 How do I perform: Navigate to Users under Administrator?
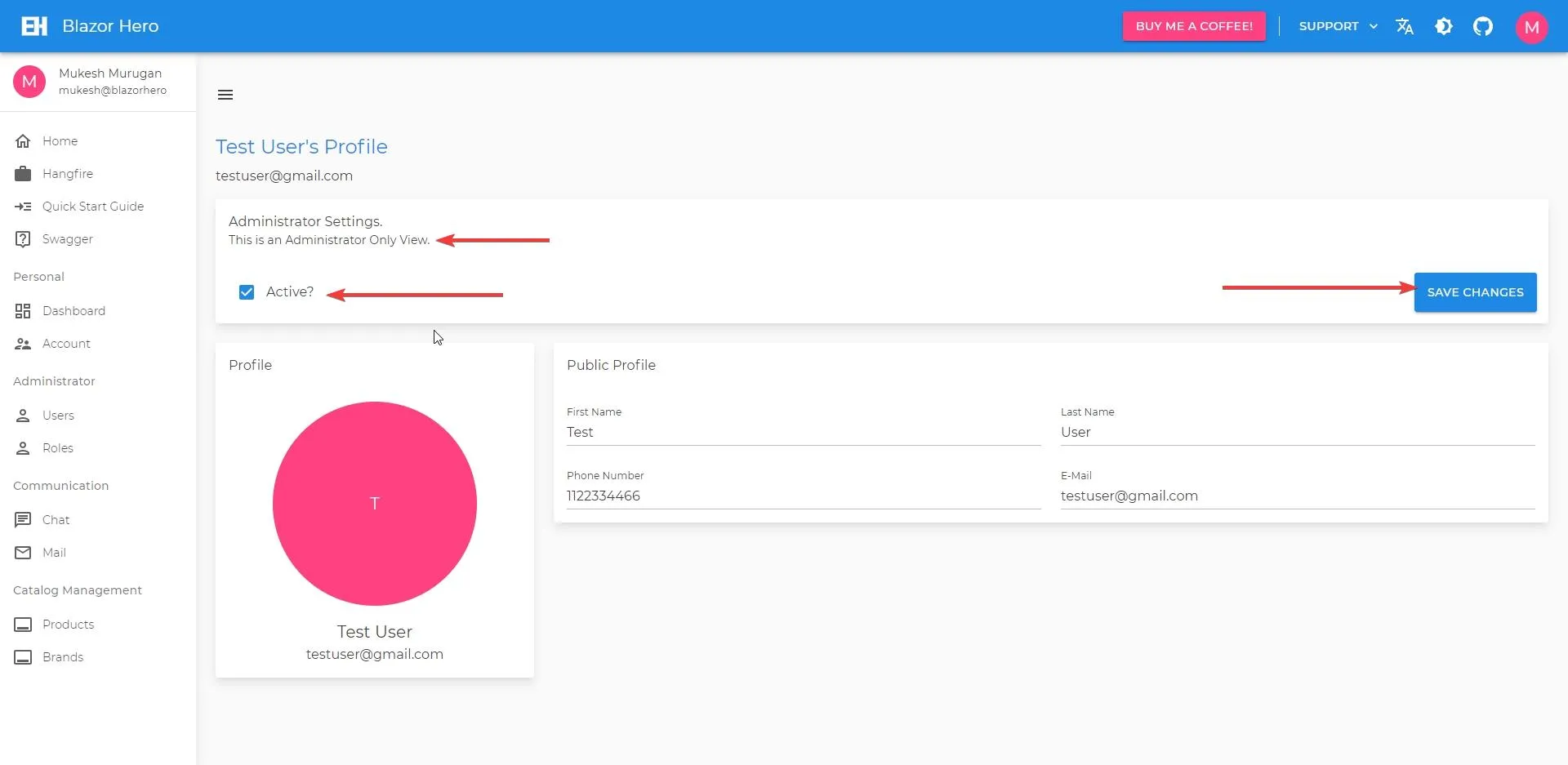[x=58, y=416]
